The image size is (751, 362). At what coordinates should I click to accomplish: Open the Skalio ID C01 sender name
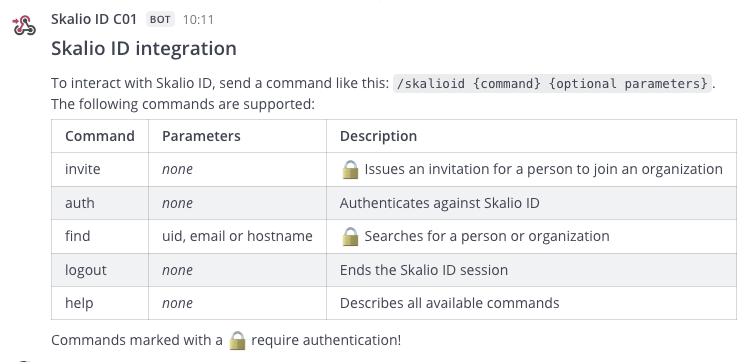point(94,19)
